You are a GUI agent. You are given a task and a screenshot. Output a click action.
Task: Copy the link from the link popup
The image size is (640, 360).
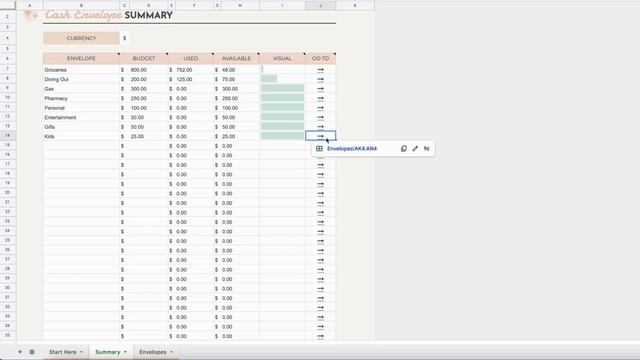404,149
